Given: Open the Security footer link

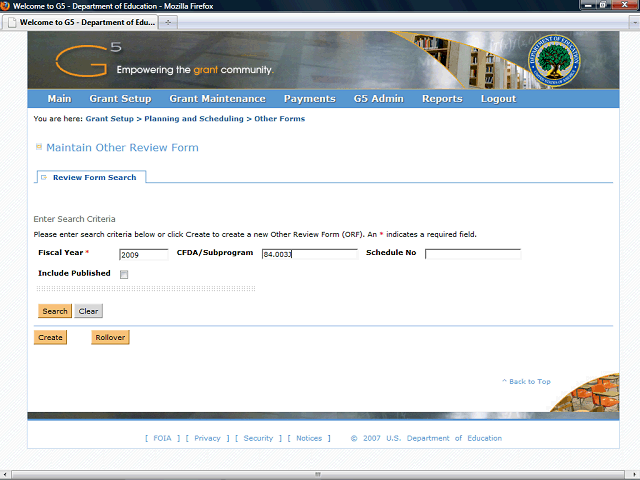Looking at the screenshot, I should click(258, 438).
